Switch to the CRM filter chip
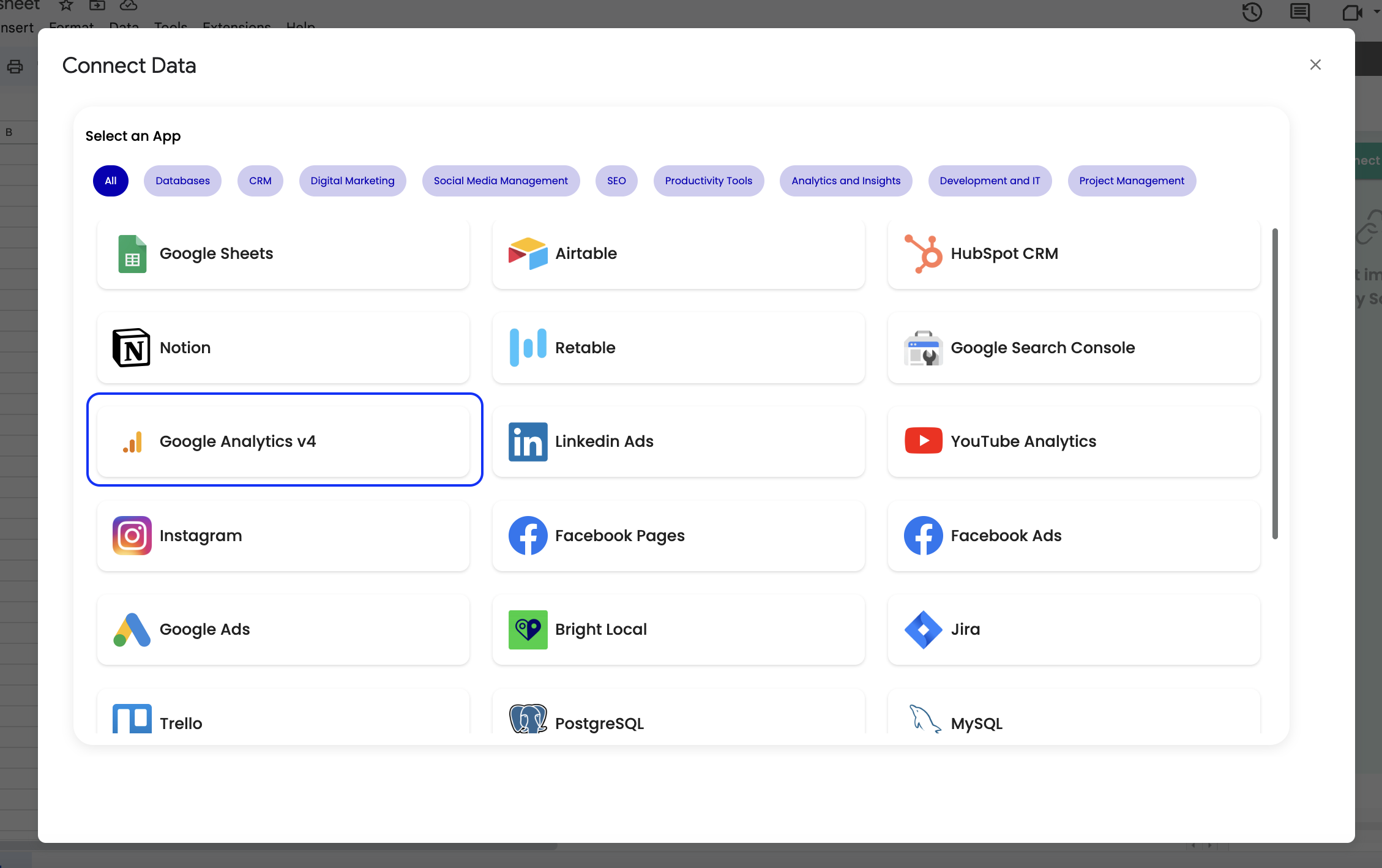Screen dimensions: 1382x868 click(x=260, y=181)
